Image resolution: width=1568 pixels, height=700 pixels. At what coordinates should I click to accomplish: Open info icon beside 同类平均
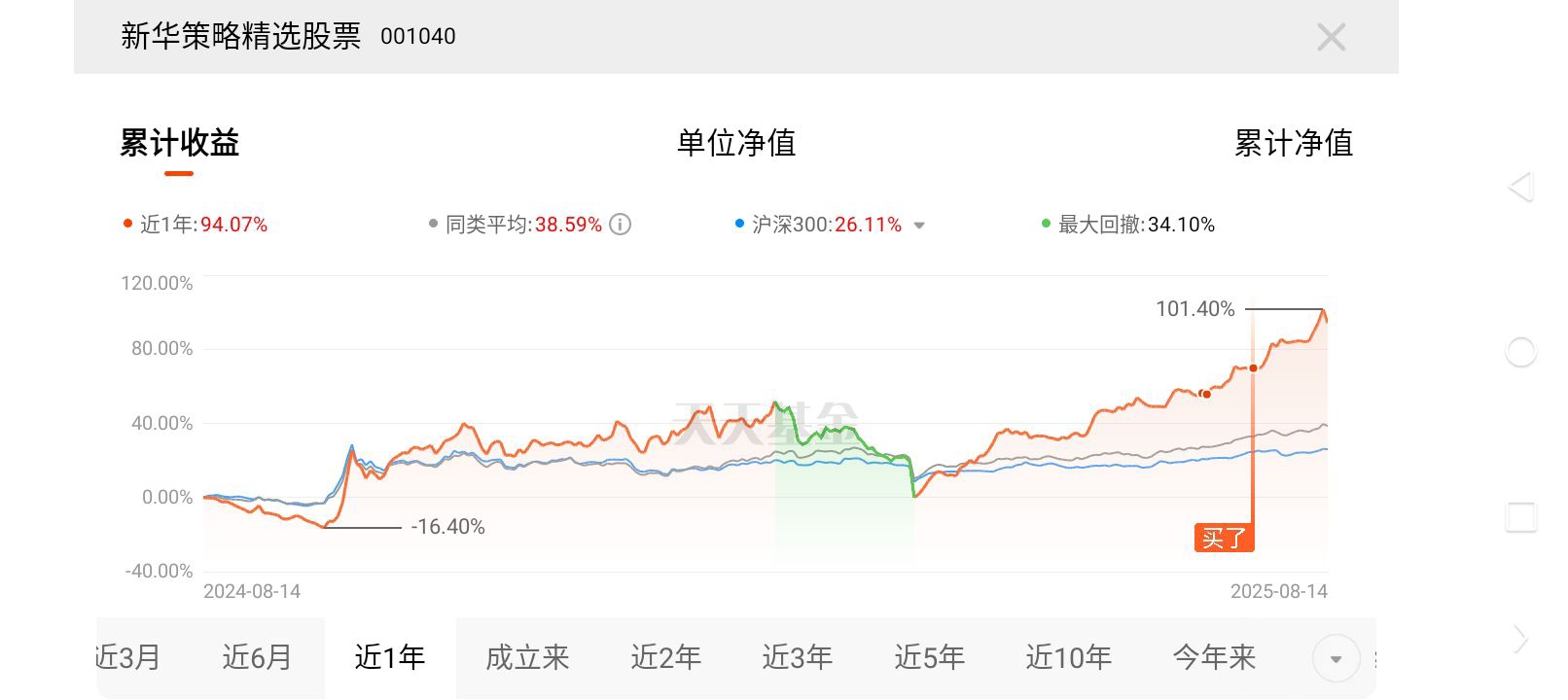(620, 225)
